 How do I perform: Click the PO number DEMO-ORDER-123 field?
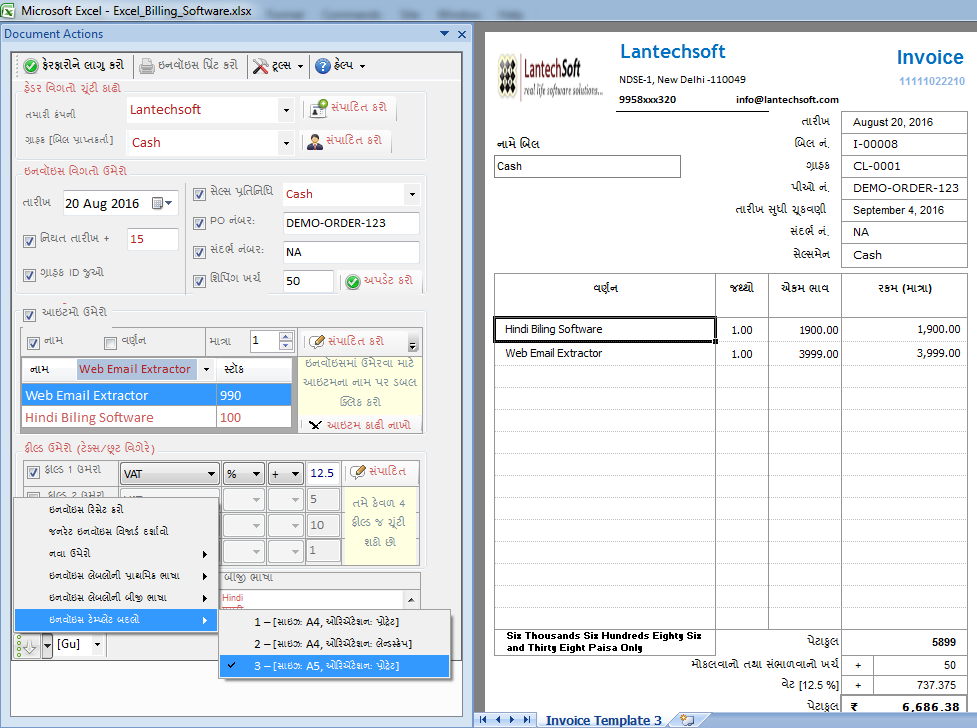[351, 223]
